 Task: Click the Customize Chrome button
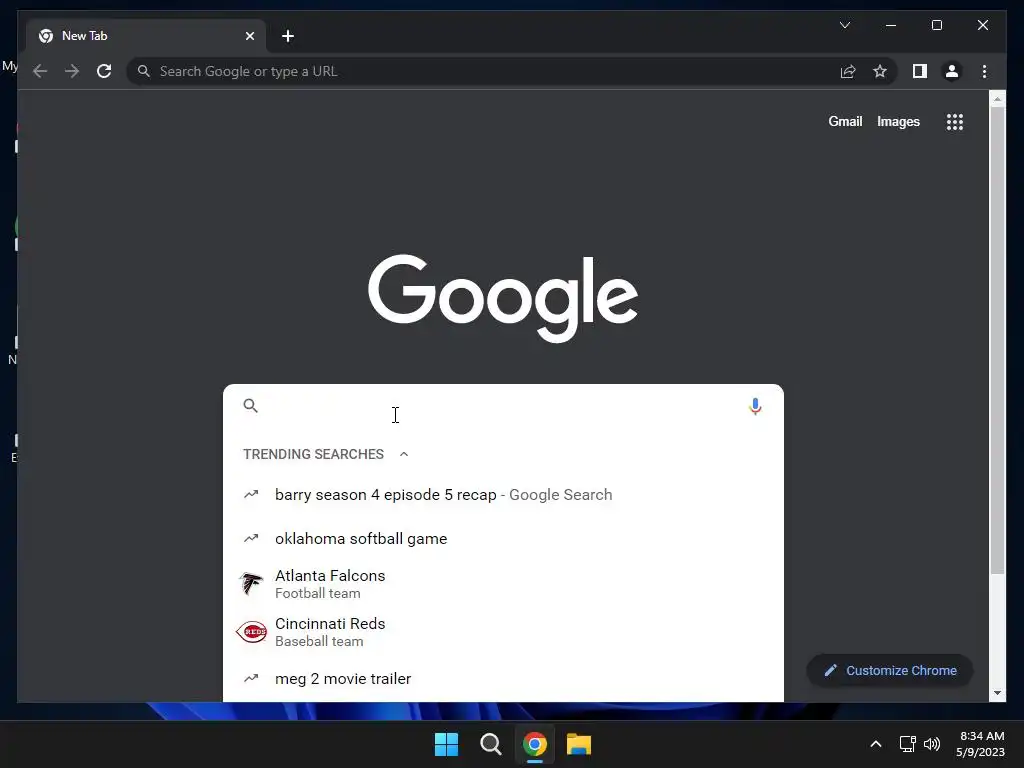pyautogui.click(x=889, y=671)
